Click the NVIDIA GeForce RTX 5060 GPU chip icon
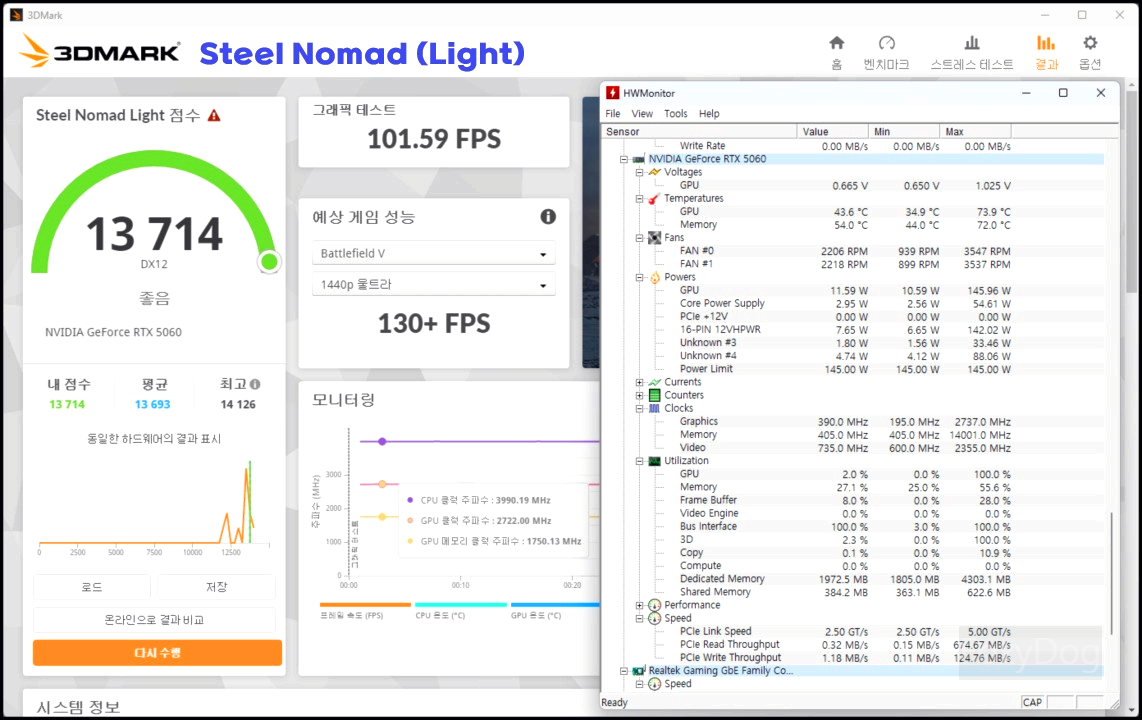The image size is (1142, 720). pos(639,159)
